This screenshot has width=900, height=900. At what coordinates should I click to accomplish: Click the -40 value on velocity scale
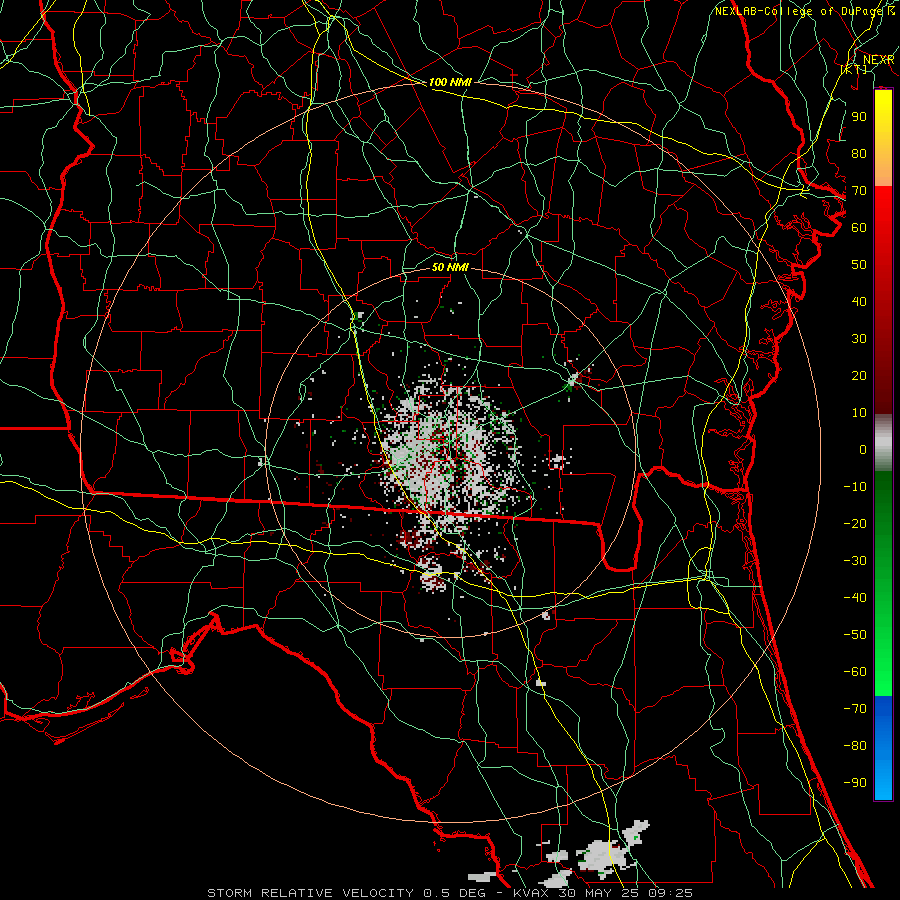855,598
